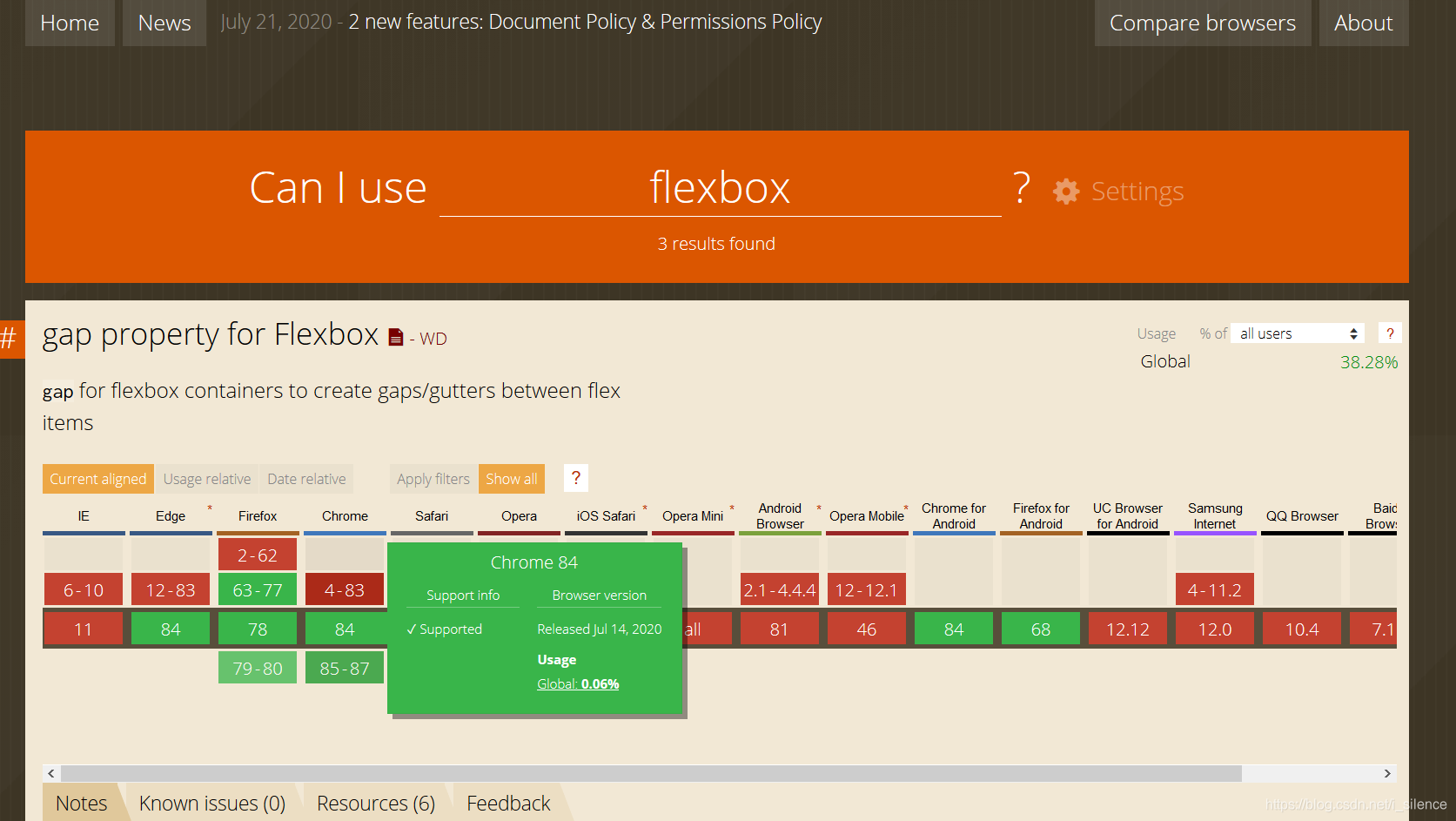The image size is (1456, 821).
Task: Select Chrome 4-83 version cell
Action: (x=345, y=589)
